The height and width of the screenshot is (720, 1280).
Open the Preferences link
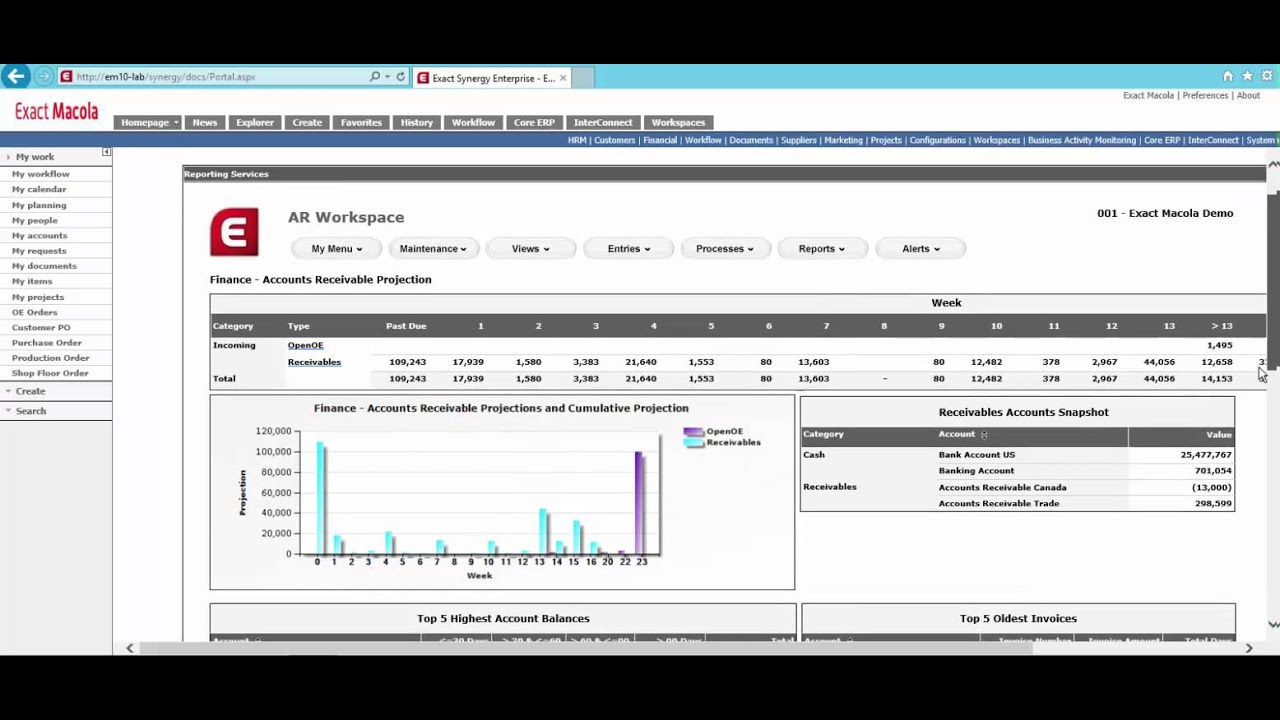[x=1205, y=96]
